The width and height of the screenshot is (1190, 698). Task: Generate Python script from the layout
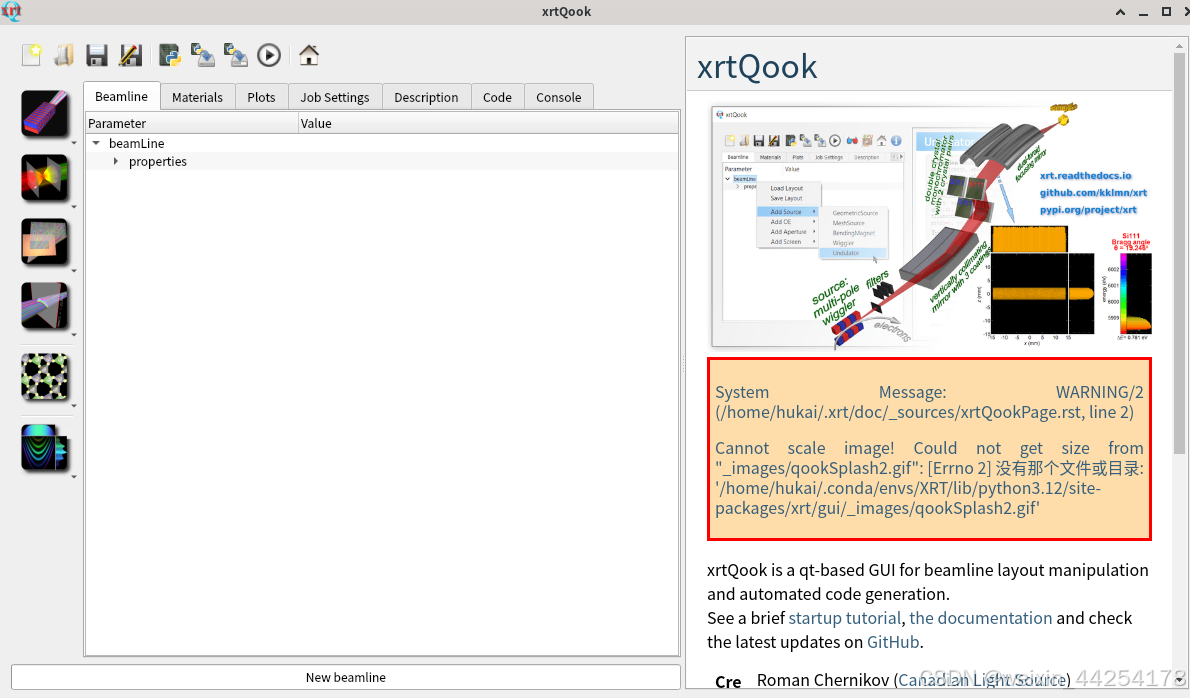pos(169,55)
